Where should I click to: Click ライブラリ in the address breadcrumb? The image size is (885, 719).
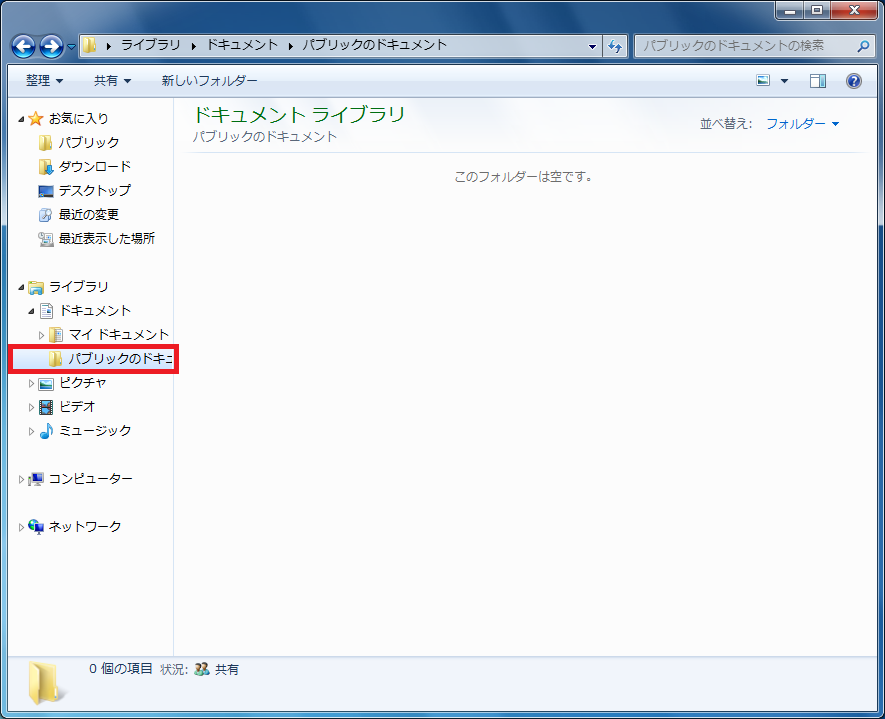151,45
